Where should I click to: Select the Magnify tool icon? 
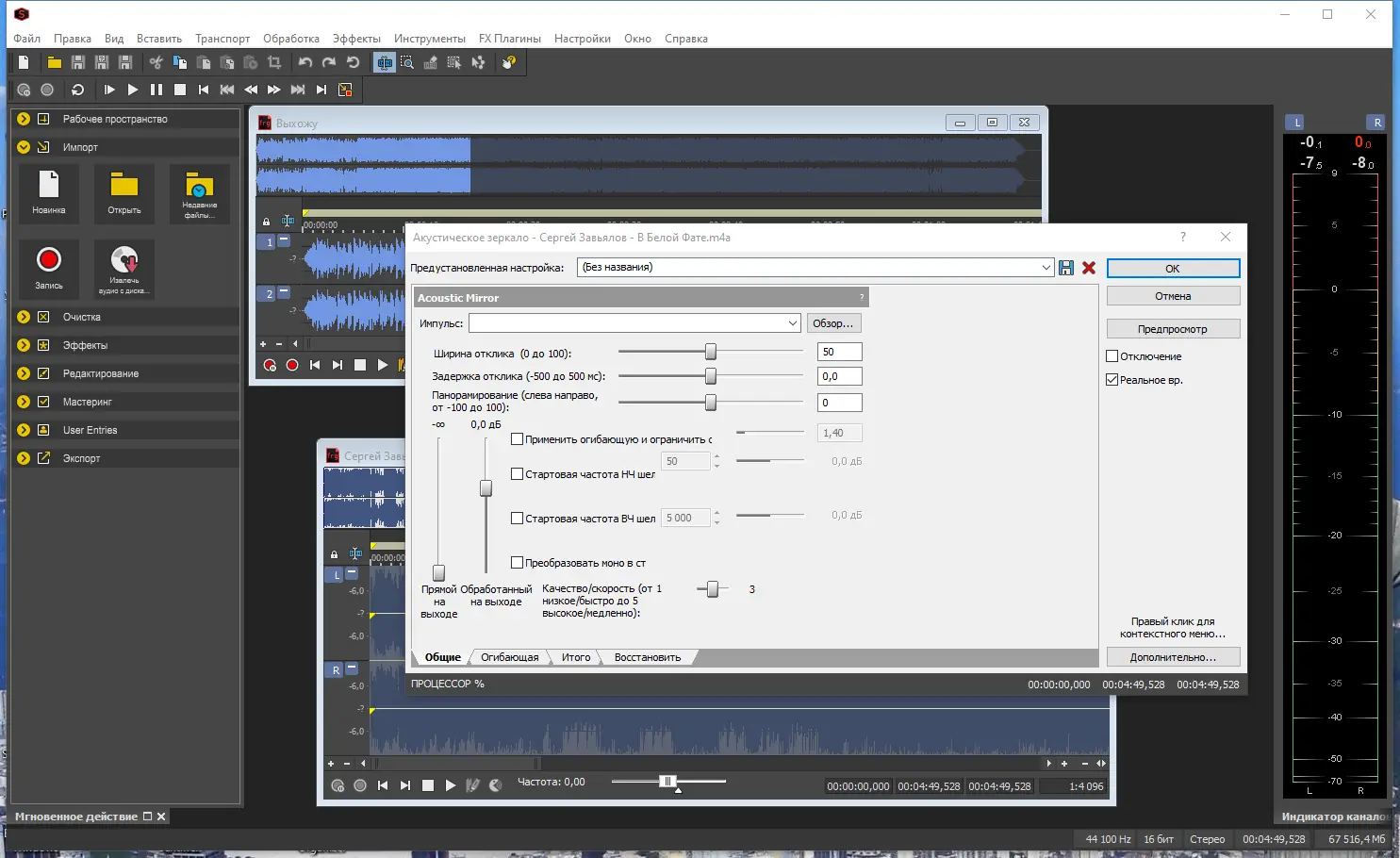click(407, 62)
